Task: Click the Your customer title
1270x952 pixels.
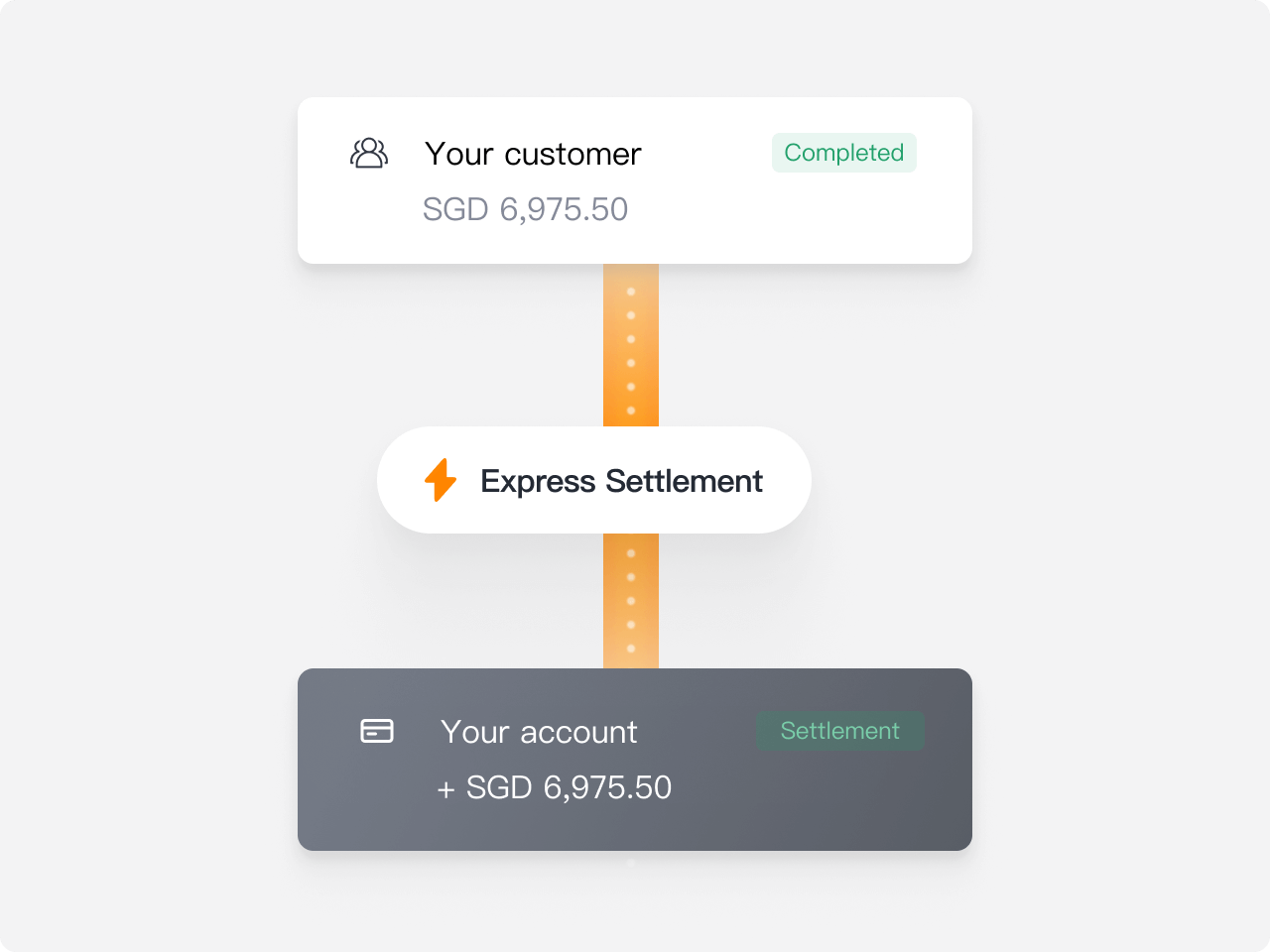Action: click(533, 154)
